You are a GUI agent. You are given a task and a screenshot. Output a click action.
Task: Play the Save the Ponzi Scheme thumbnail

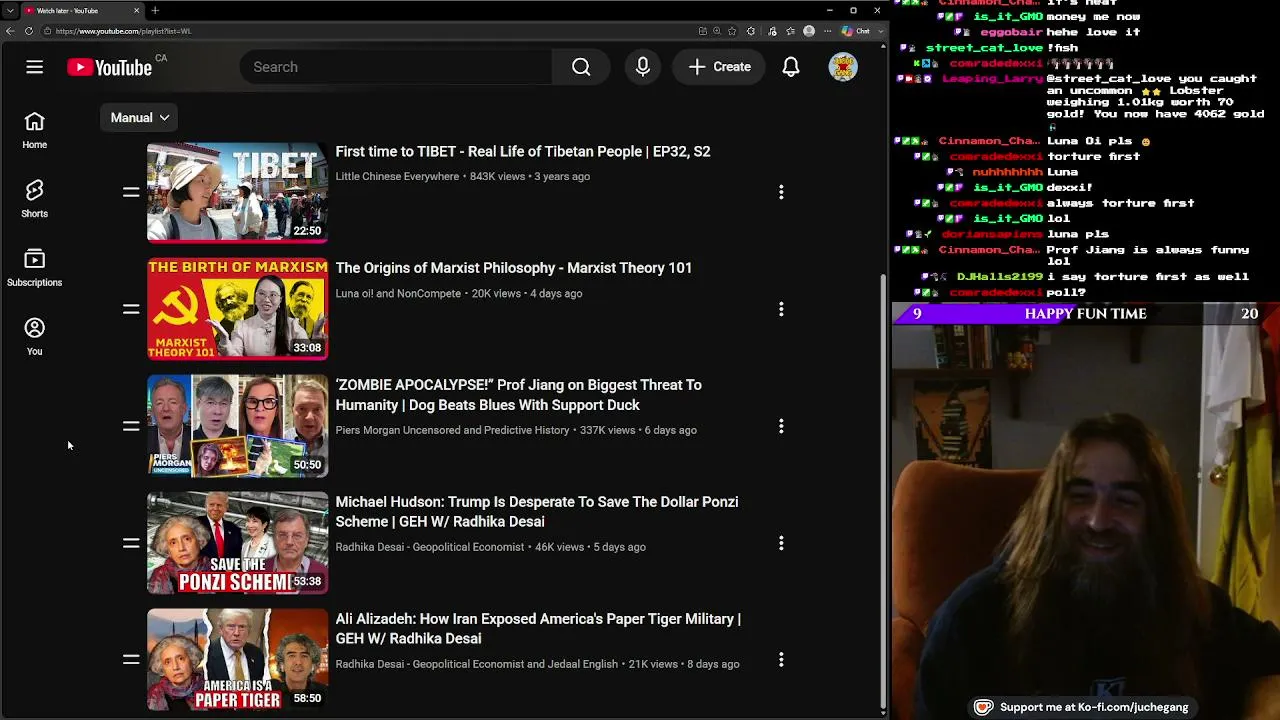click(x=237, y=543)
